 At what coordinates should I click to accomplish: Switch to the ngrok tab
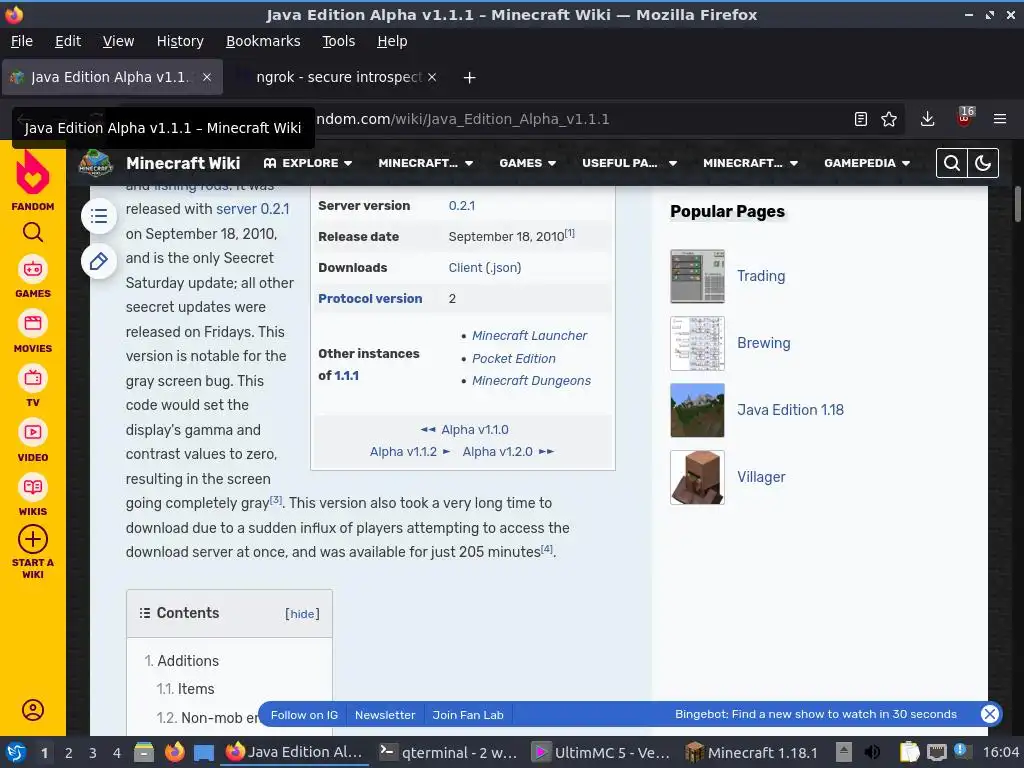click(336, 77)
